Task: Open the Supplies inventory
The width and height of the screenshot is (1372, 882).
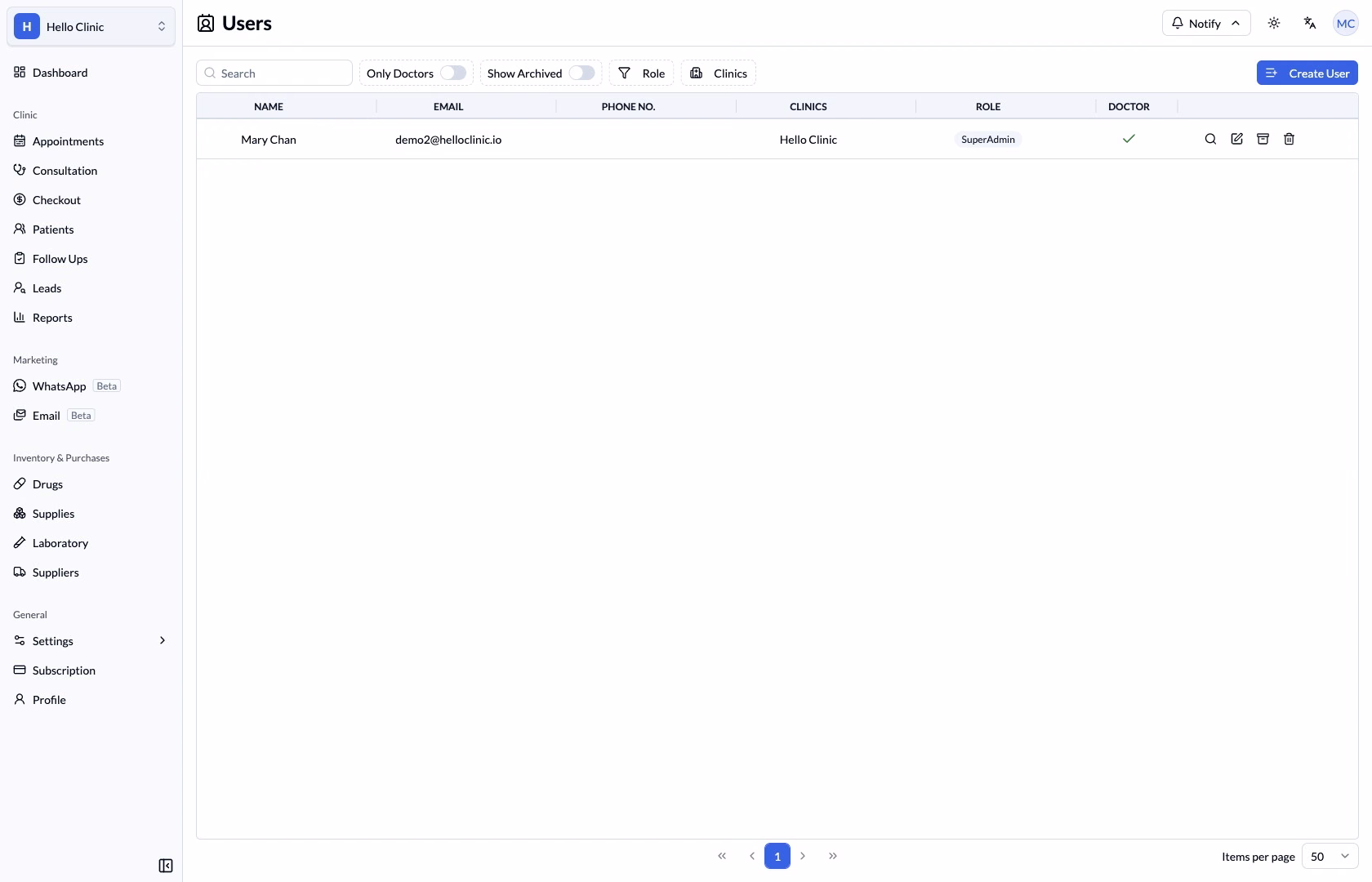Action: 91,514
